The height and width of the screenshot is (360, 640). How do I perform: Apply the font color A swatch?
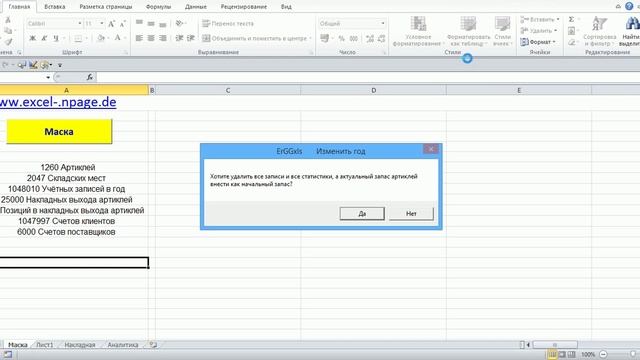[x=117, y=38]
